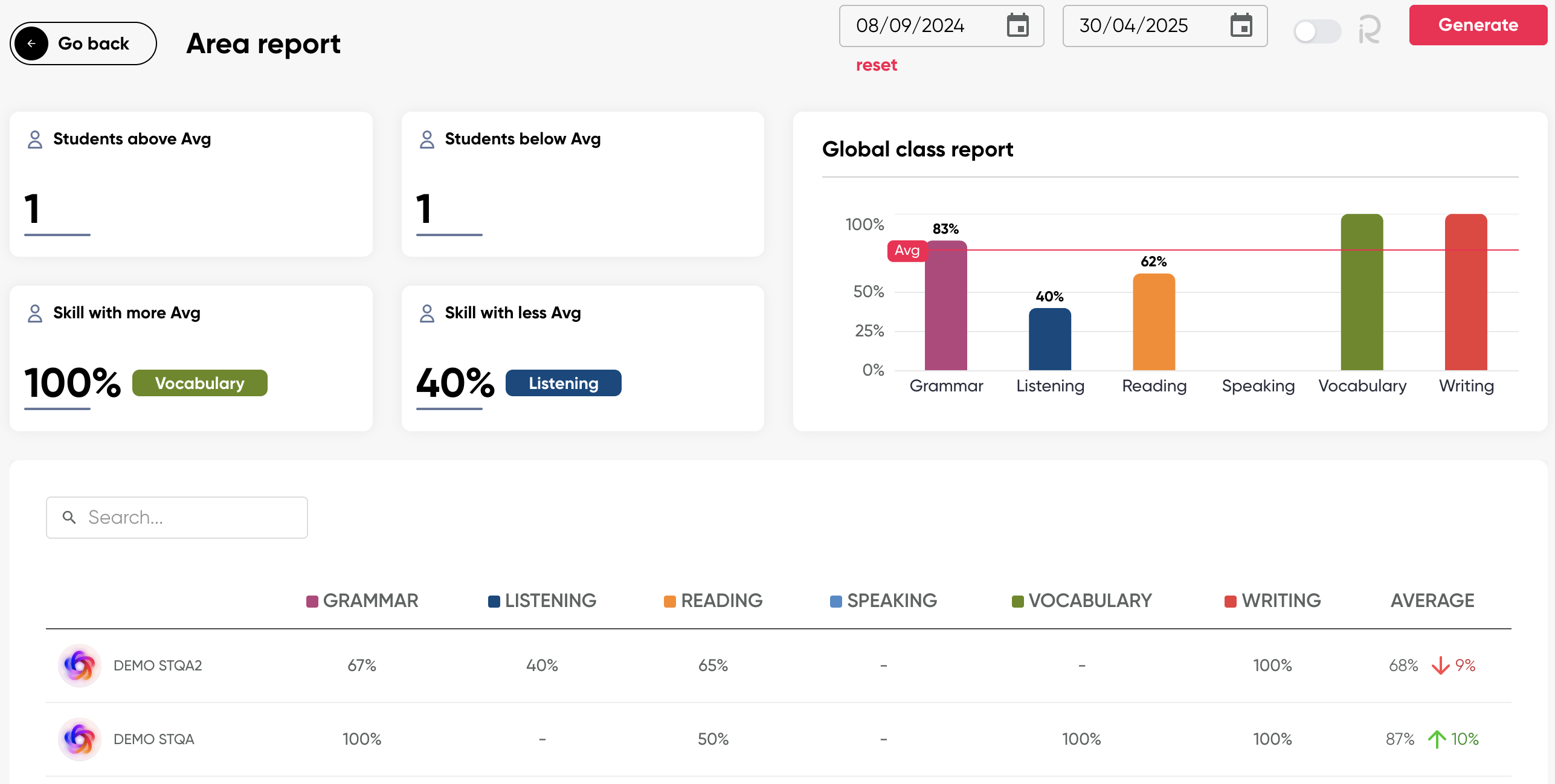The width and height of the screenshot is (1555, 784).
Task: Click the AVERAGE column header
Action: [1432, 600]
